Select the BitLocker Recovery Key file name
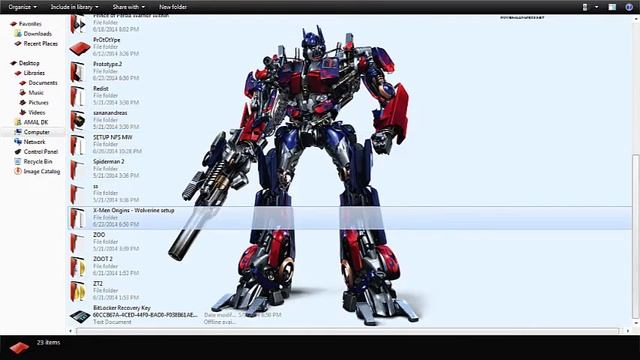The width and height of the screenshot is (640, 360). (x=122, y=308)
